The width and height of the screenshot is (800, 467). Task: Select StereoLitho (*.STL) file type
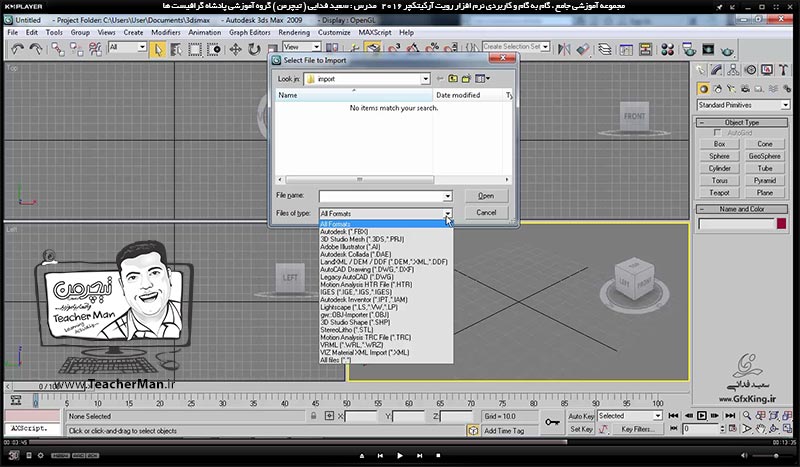(386, 330)
